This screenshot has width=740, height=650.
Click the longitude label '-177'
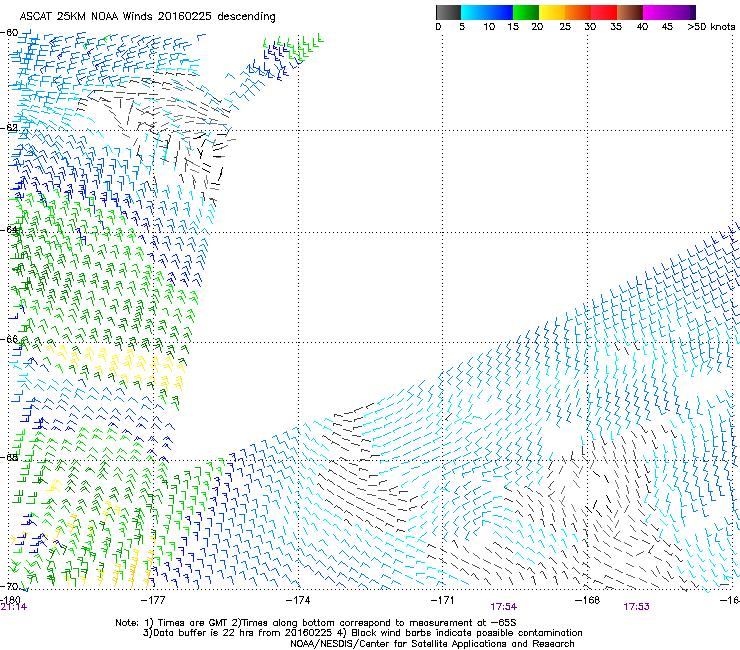(153, 600)
